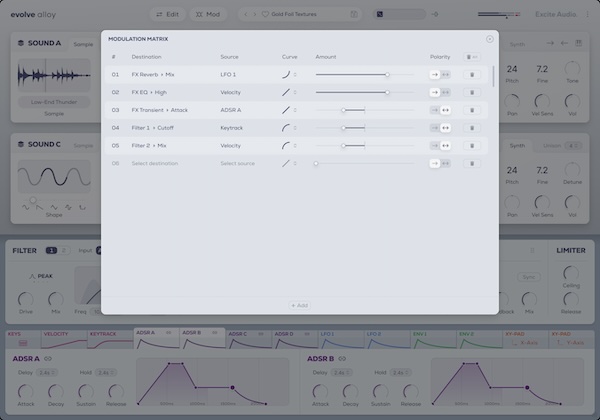Open the LFO 1 source dropdown in row 01
Viewport: 600px width, 420px height.
228,75
